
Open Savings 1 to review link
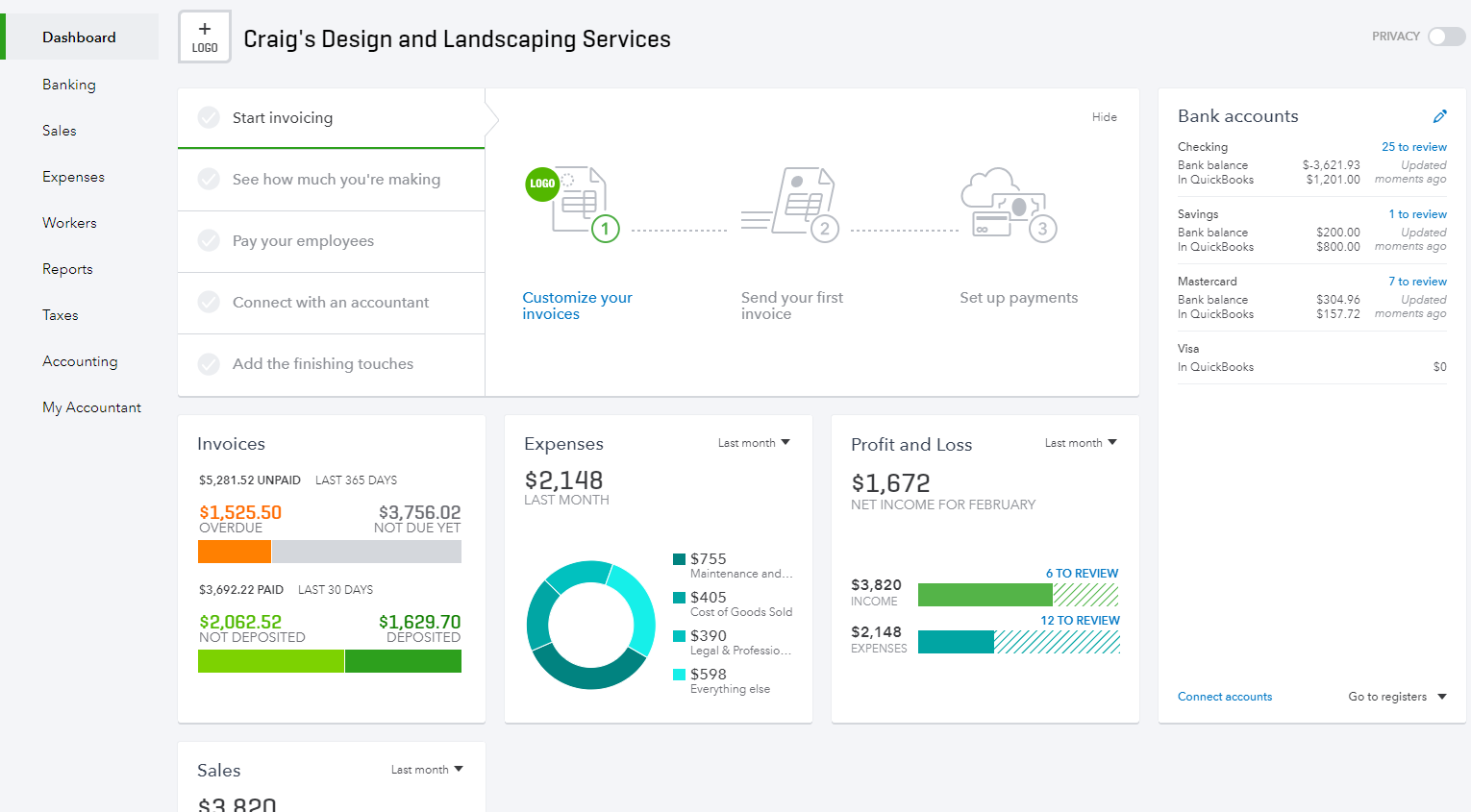[1417, 214]
